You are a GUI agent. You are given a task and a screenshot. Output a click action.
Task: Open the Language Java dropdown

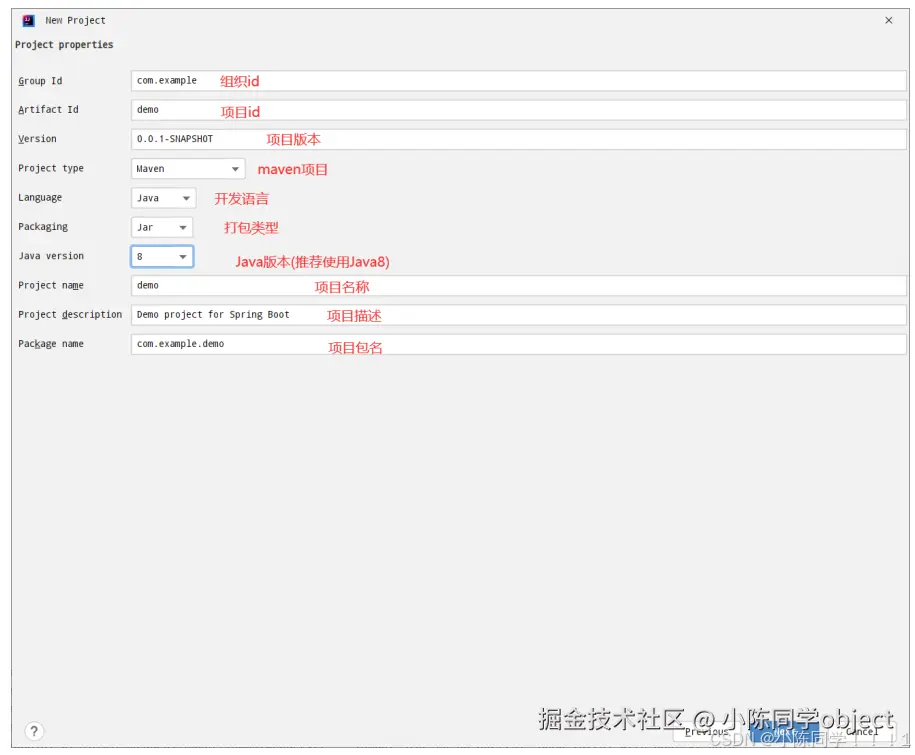(x=163, y=198)
